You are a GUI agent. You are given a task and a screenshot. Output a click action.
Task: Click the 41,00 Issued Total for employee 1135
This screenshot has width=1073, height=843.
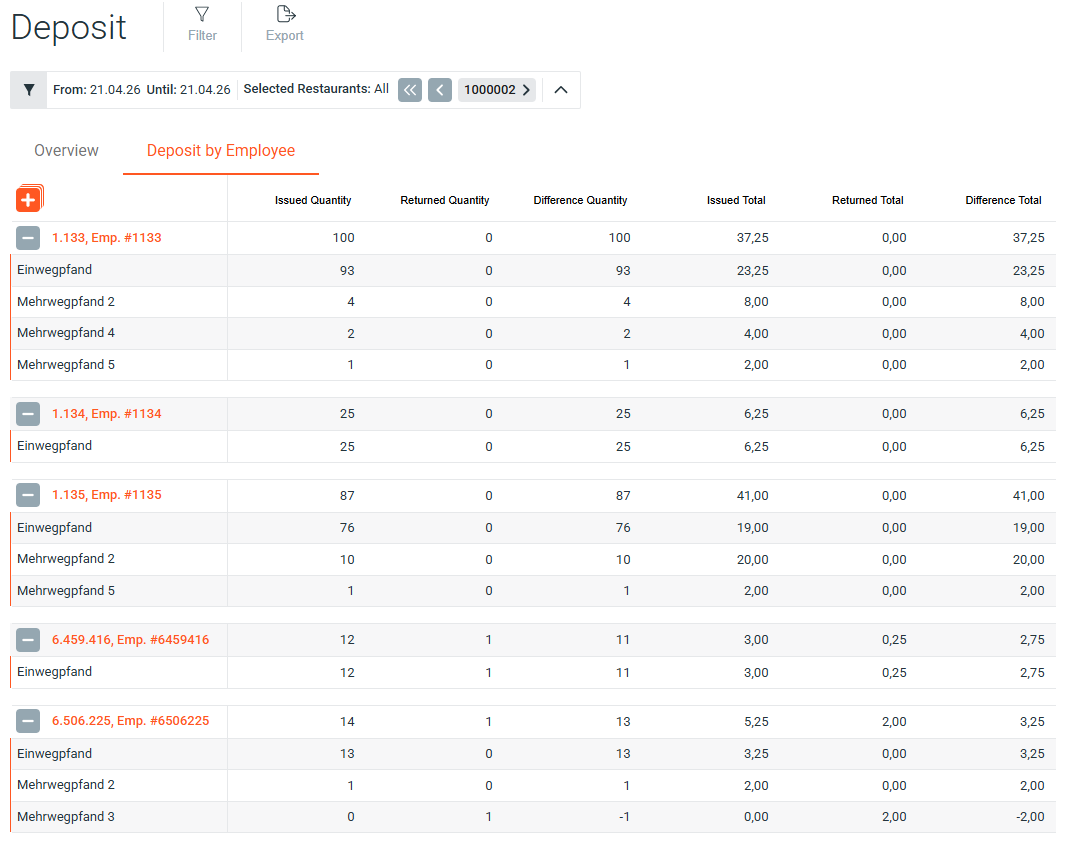(753, 496)
